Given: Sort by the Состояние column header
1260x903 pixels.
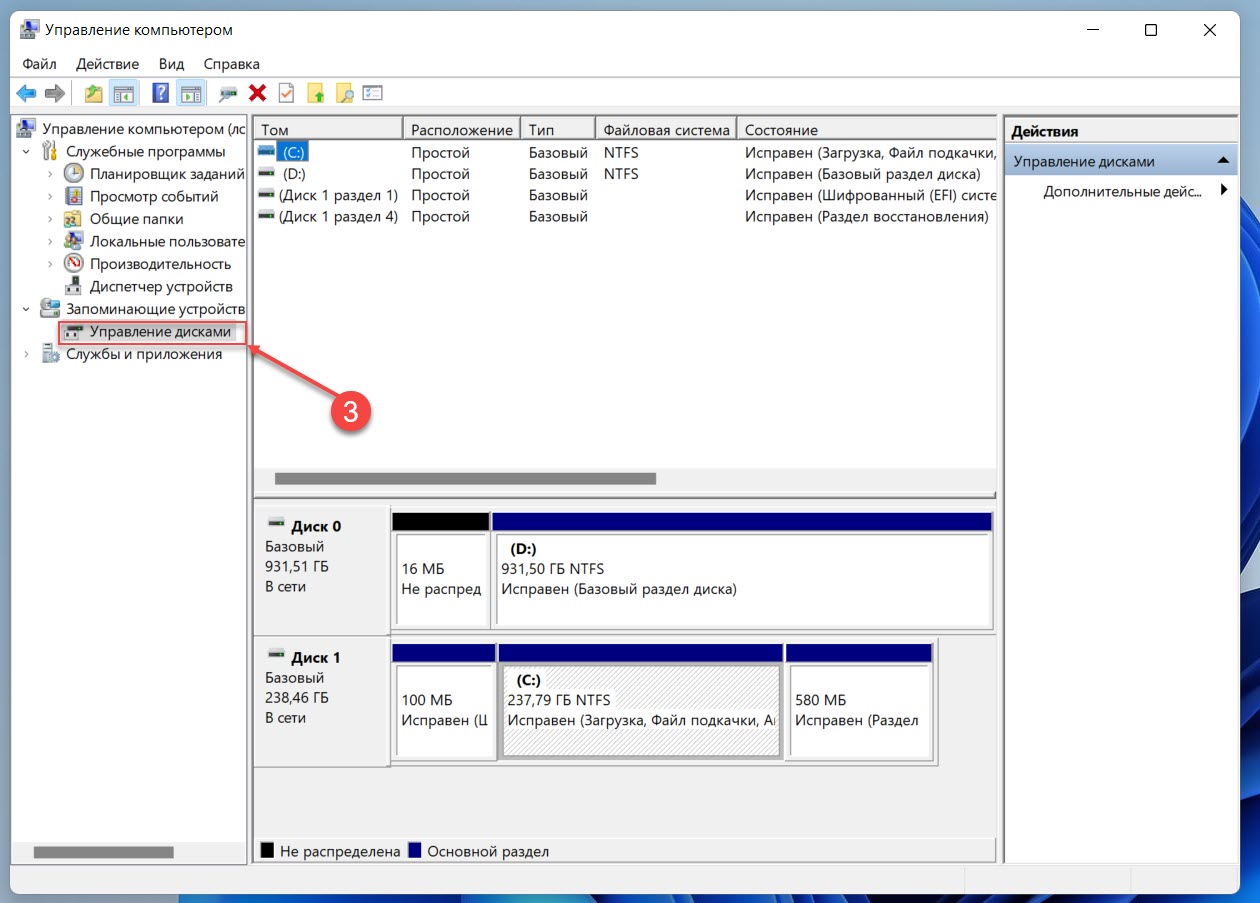Looking at the screenshot, I should click(867, 129).
